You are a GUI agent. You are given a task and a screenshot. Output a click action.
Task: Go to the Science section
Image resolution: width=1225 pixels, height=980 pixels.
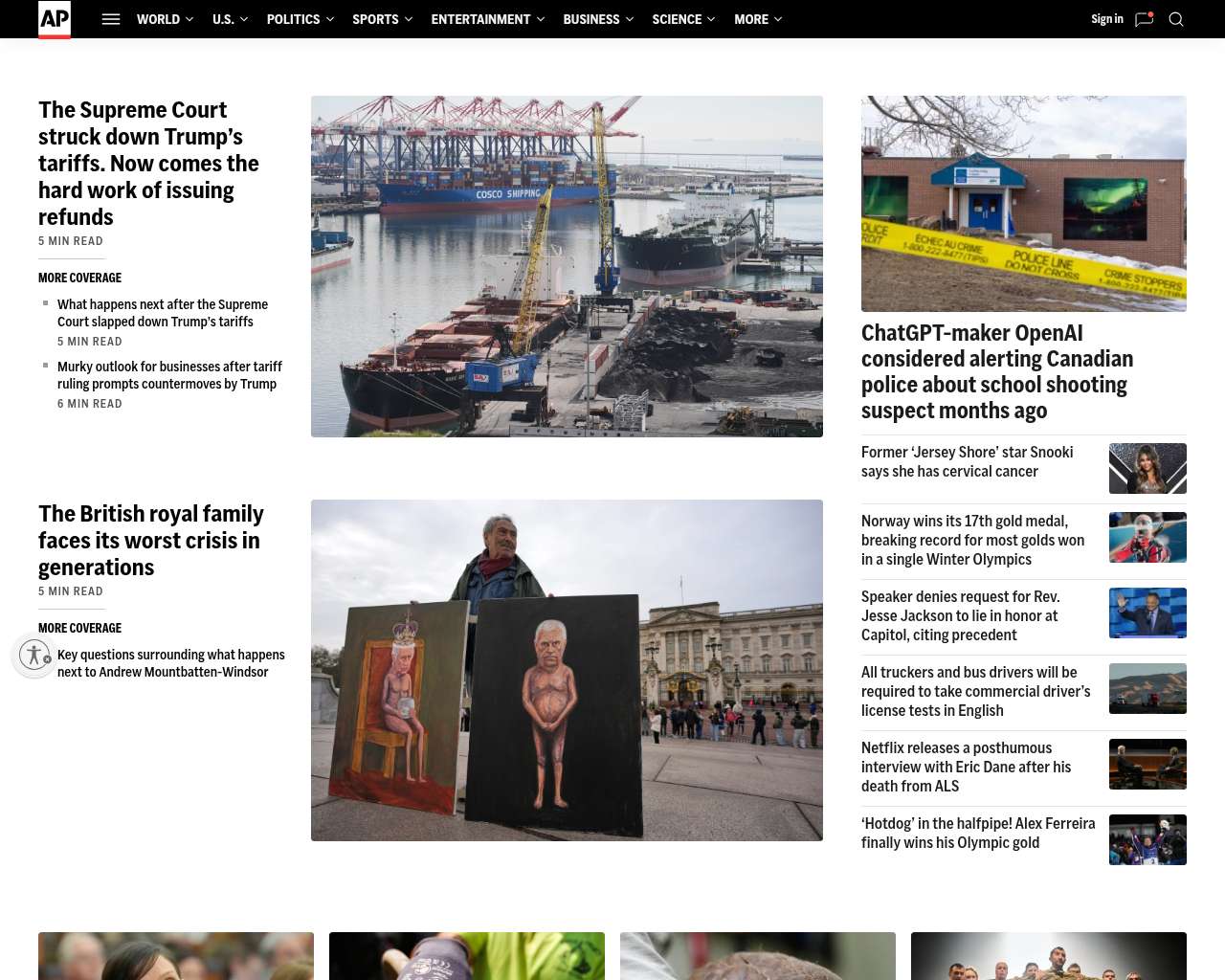[677, 19]
